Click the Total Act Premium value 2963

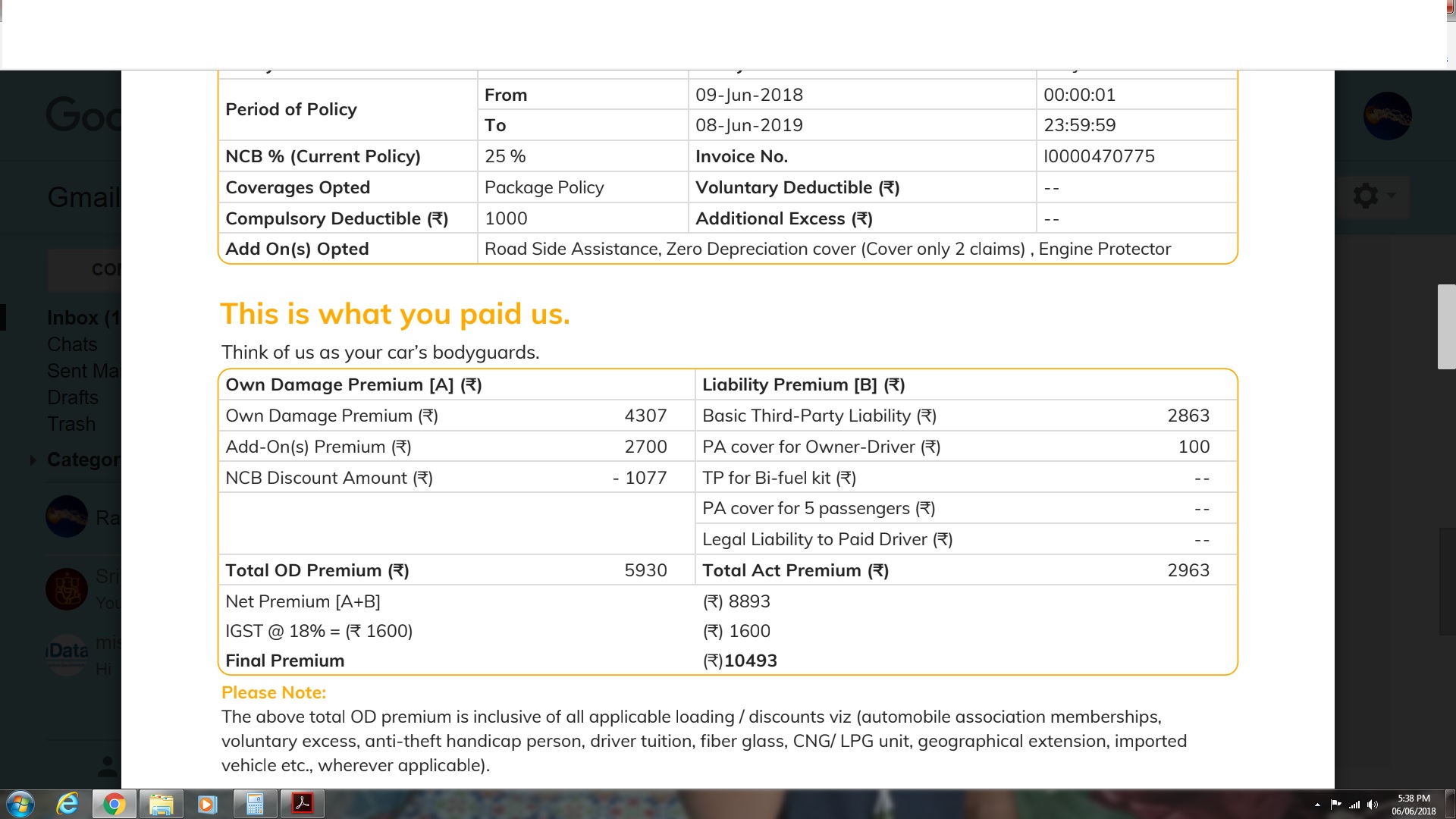[1188, 570]
